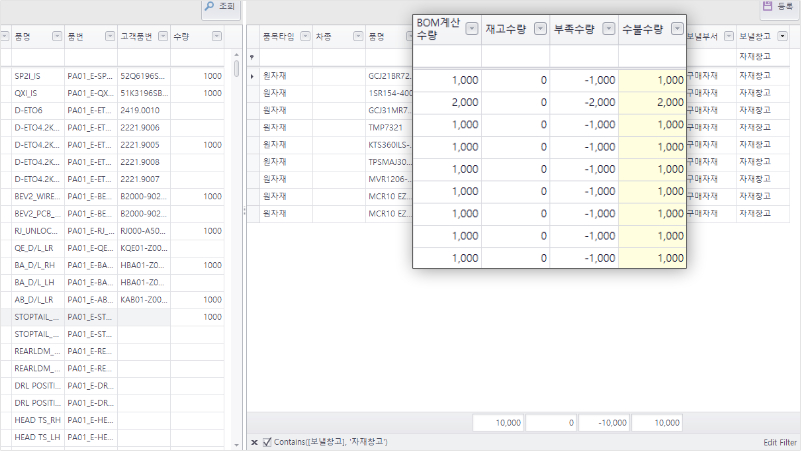Open filter dropdown on 품목타입 column
The height and width of the screenshot is (451, 801).
305,36
